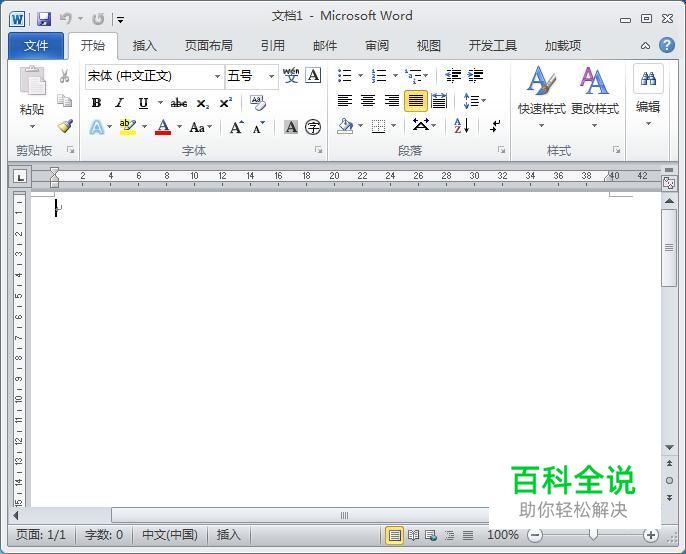Click the vertical scrollbar thumb

pos(669,248)
